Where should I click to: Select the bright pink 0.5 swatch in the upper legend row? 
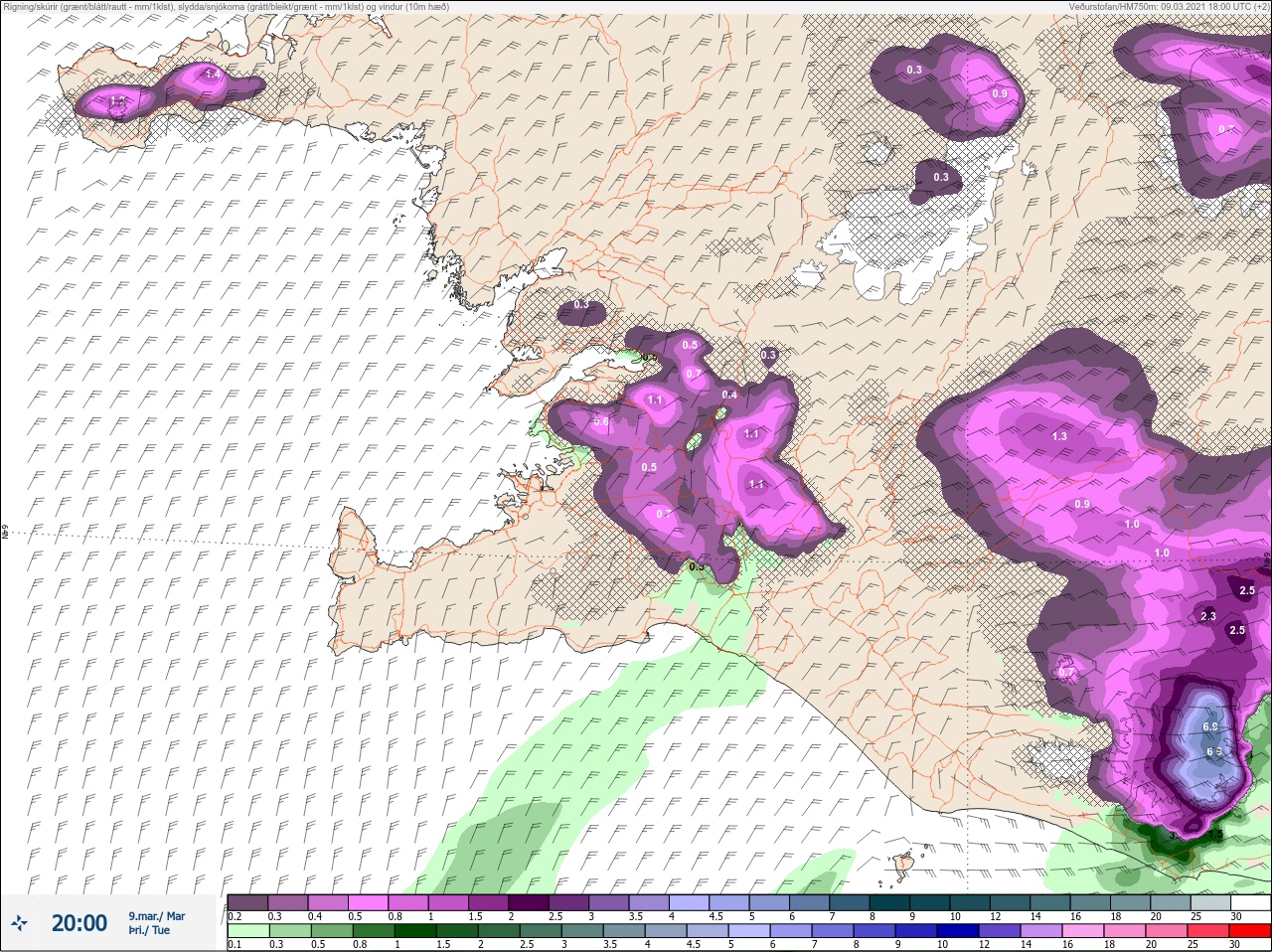[x=368, y=902]
